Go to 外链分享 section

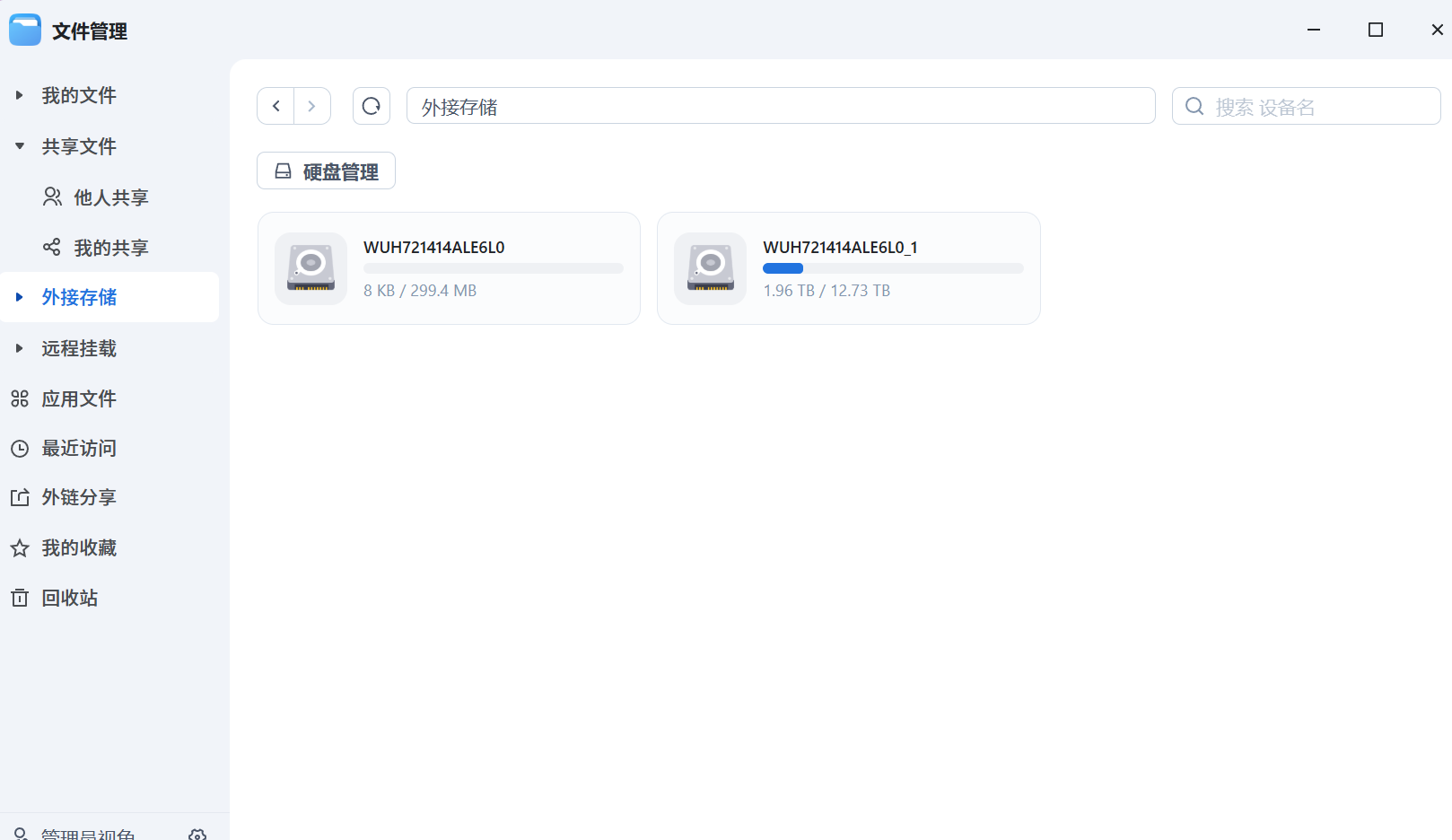(79, 497)
